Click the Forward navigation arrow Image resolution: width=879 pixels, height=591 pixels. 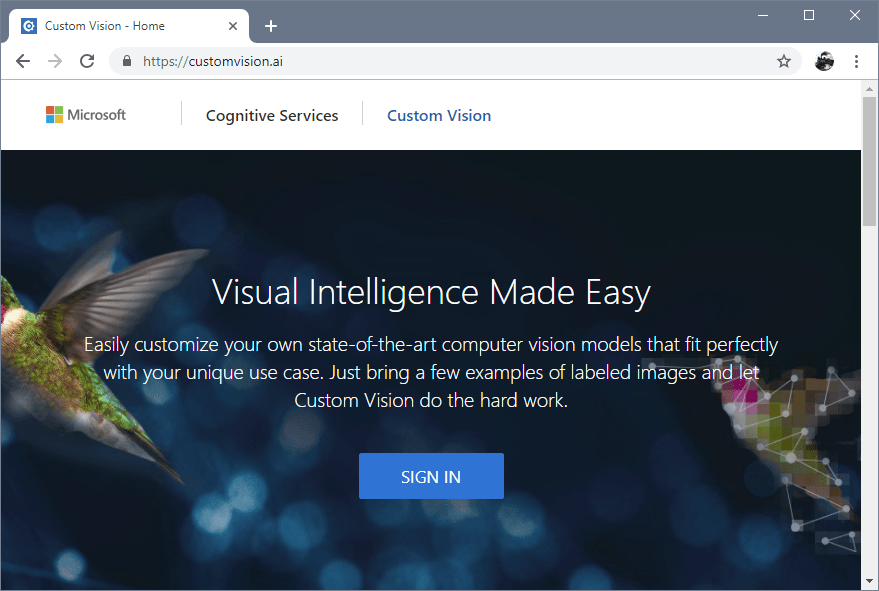coord(55,60)
